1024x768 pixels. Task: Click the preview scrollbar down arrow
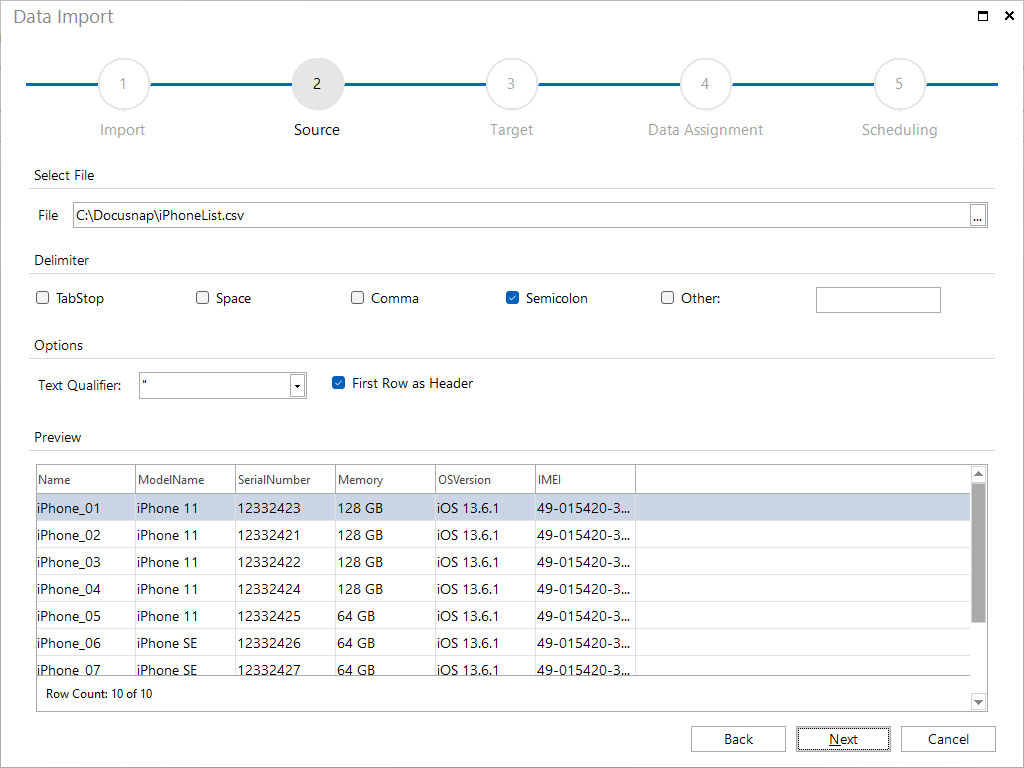tap(978, 702)
